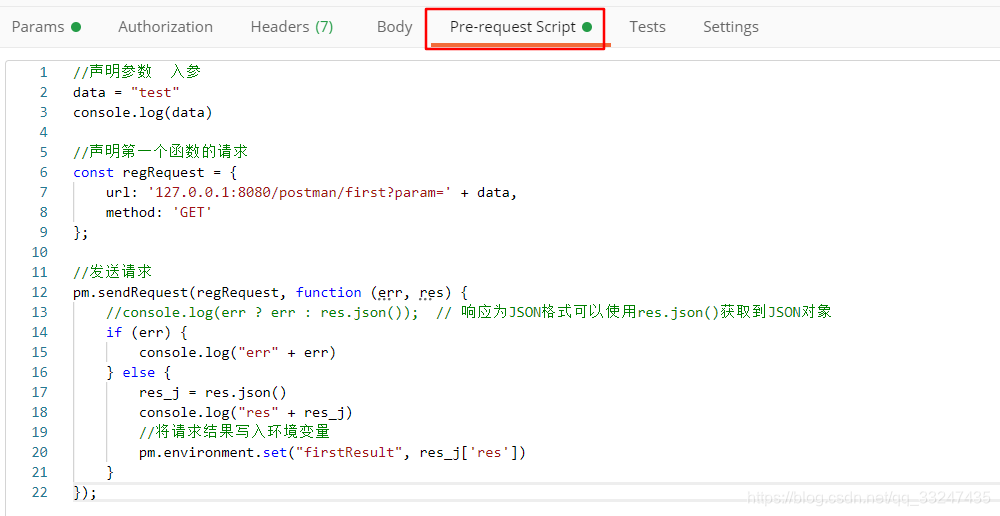Click the console.log(data) line

click(x=143, y=112)
